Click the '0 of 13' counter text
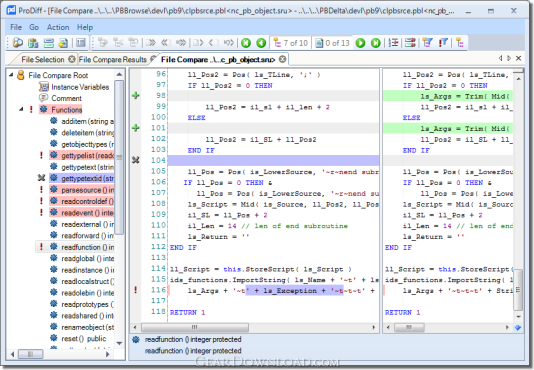Viewport: 534px width, 370px height. (337, 43)
